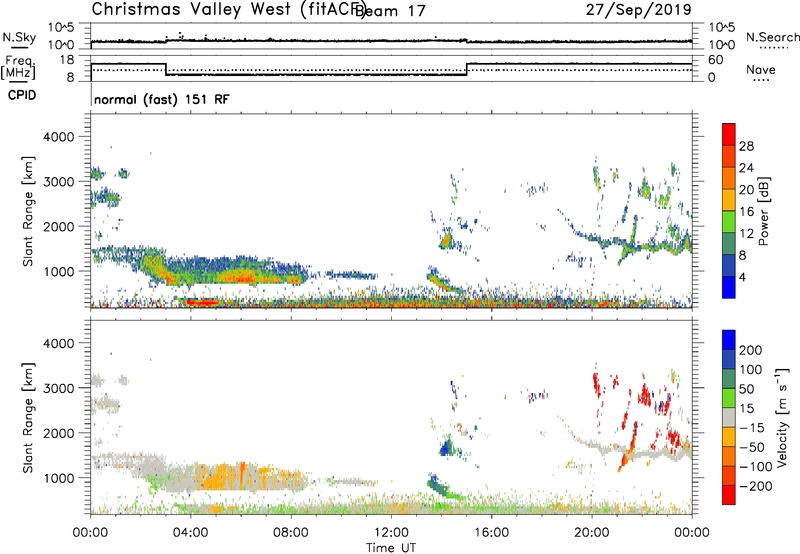The image size is (800, 554).
Task: Click the '12' label on Power color bar
Action: tap(746, 234)
